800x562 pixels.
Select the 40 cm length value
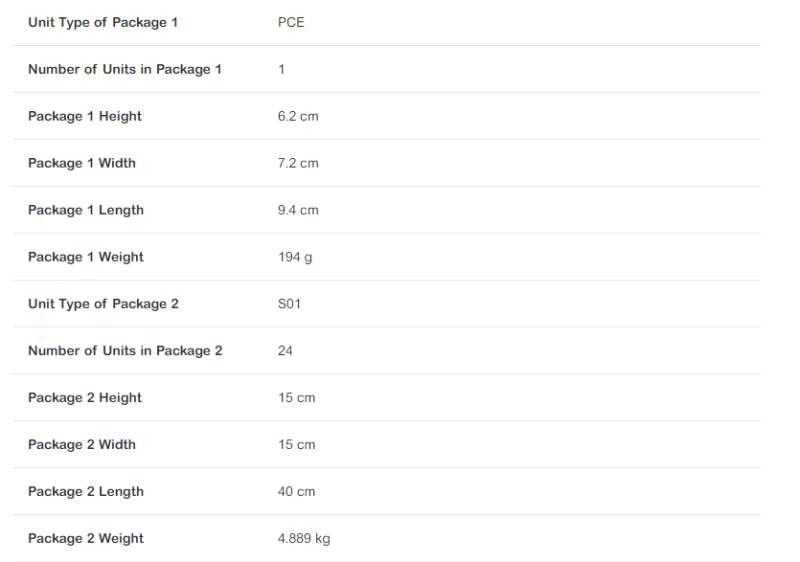coord(296,492)
